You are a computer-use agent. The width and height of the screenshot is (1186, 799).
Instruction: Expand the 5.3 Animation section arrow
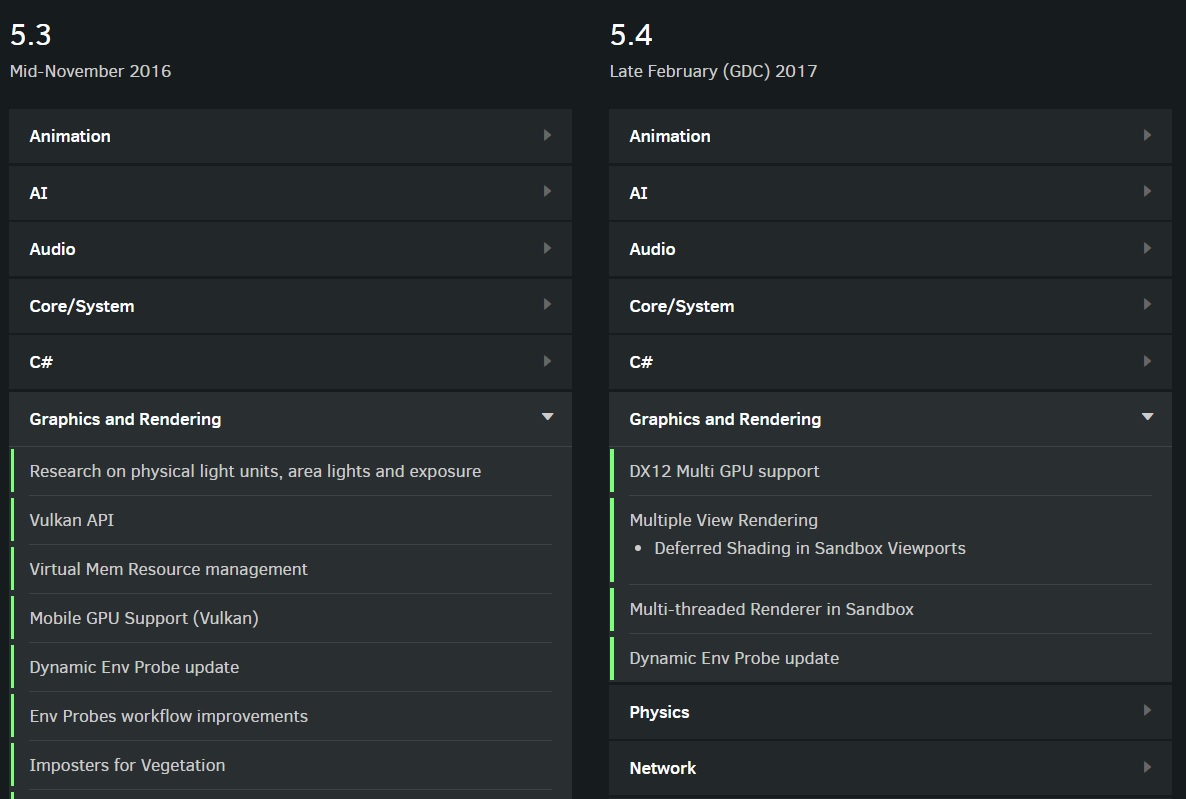pyautogui.click(x=547, y=135)
